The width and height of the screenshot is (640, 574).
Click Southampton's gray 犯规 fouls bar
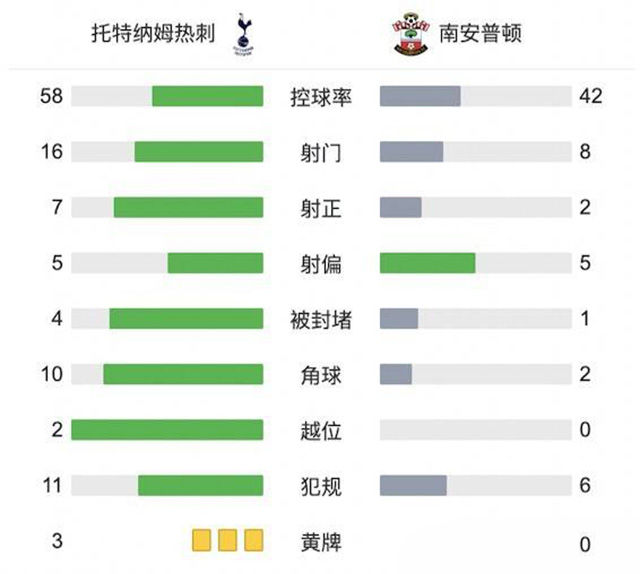click(413, 486)
